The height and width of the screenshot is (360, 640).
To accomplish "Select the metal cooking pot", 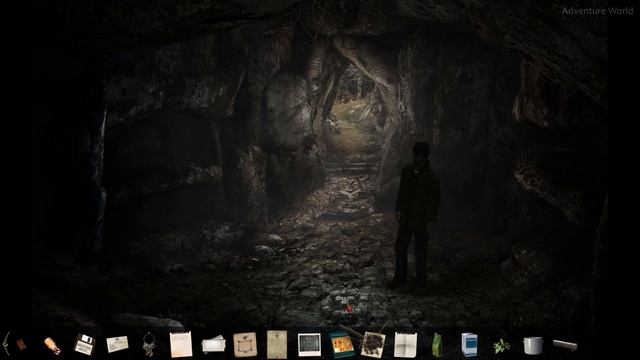I will point(533,346).
